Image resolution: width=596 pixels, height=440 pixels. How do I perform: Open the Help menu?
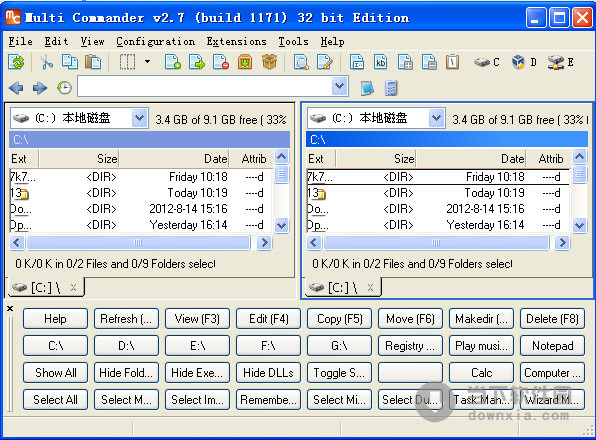[332, 41]
